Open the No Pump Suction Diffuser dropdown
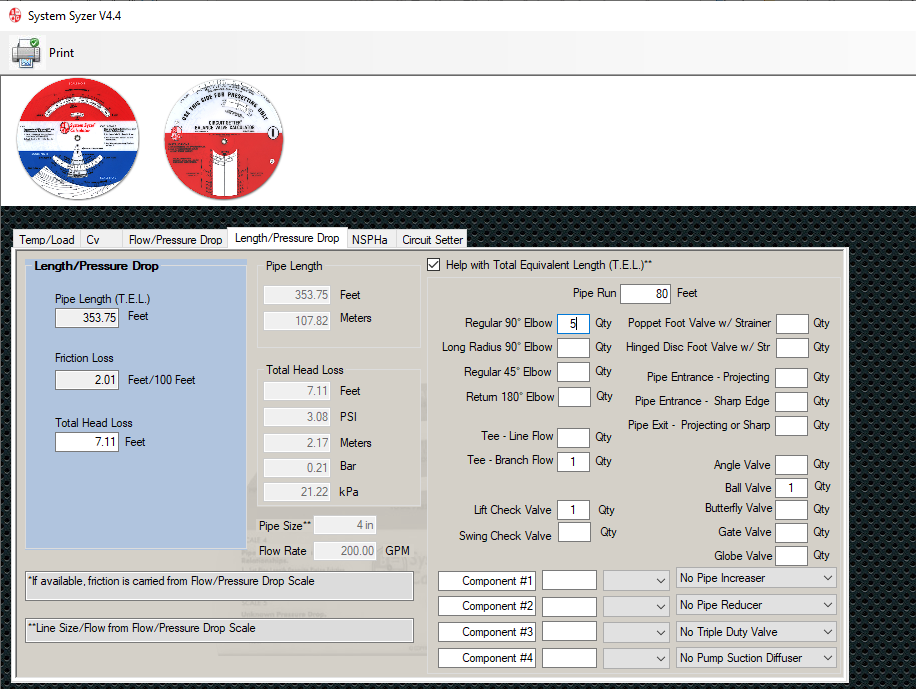This screenshot has width=916, height=689. 756,658
